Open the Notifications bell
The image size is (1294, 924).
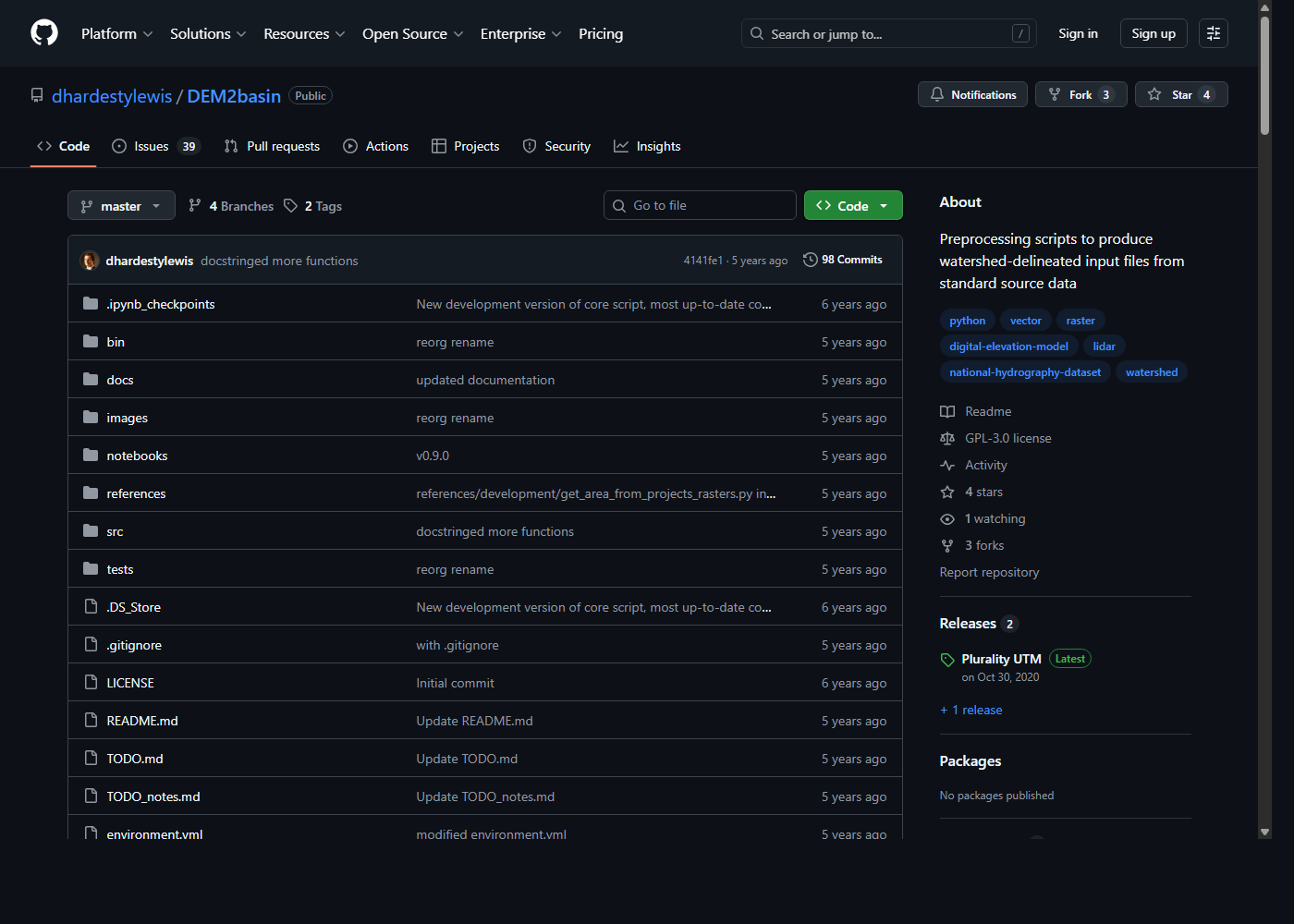tap(937, 93)
